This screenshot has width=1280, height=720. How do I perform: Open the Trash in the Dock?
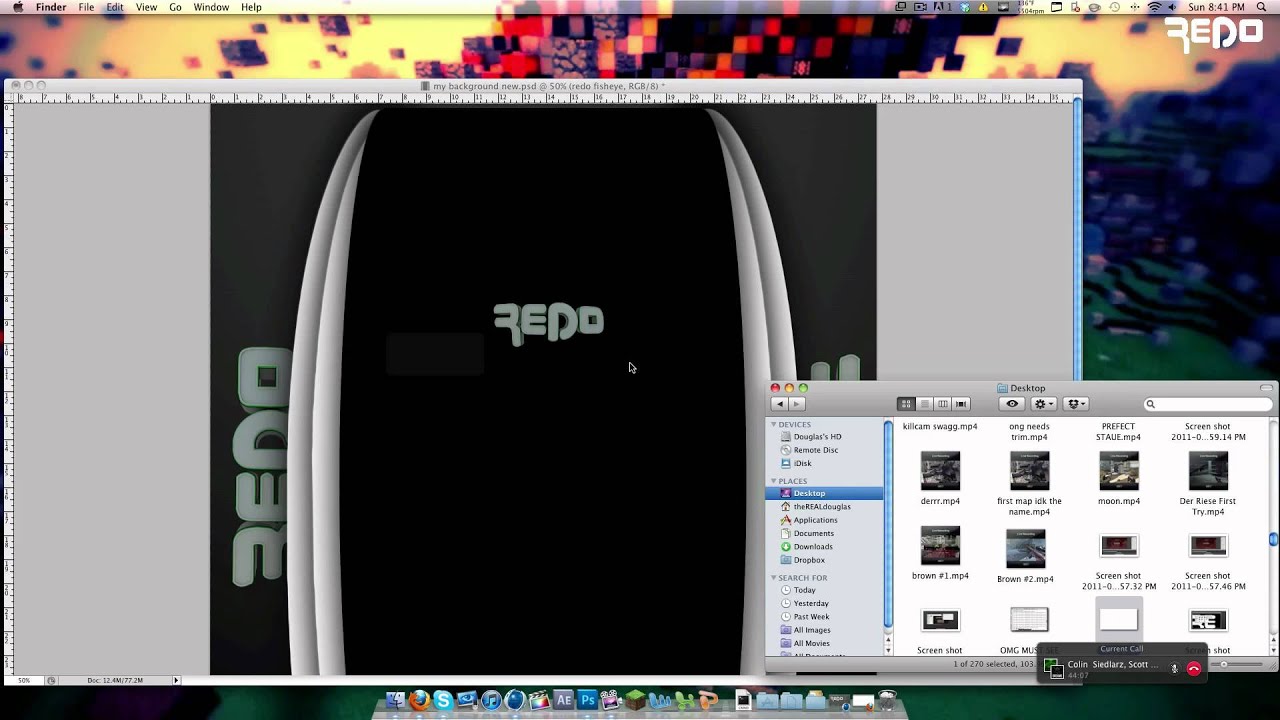[887, 700]
